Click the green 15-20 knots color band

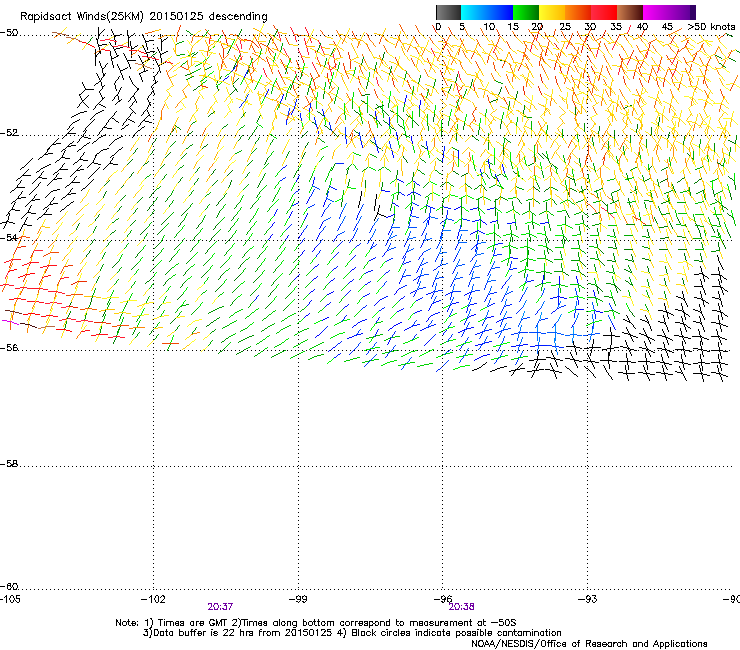tap(526, 12)
